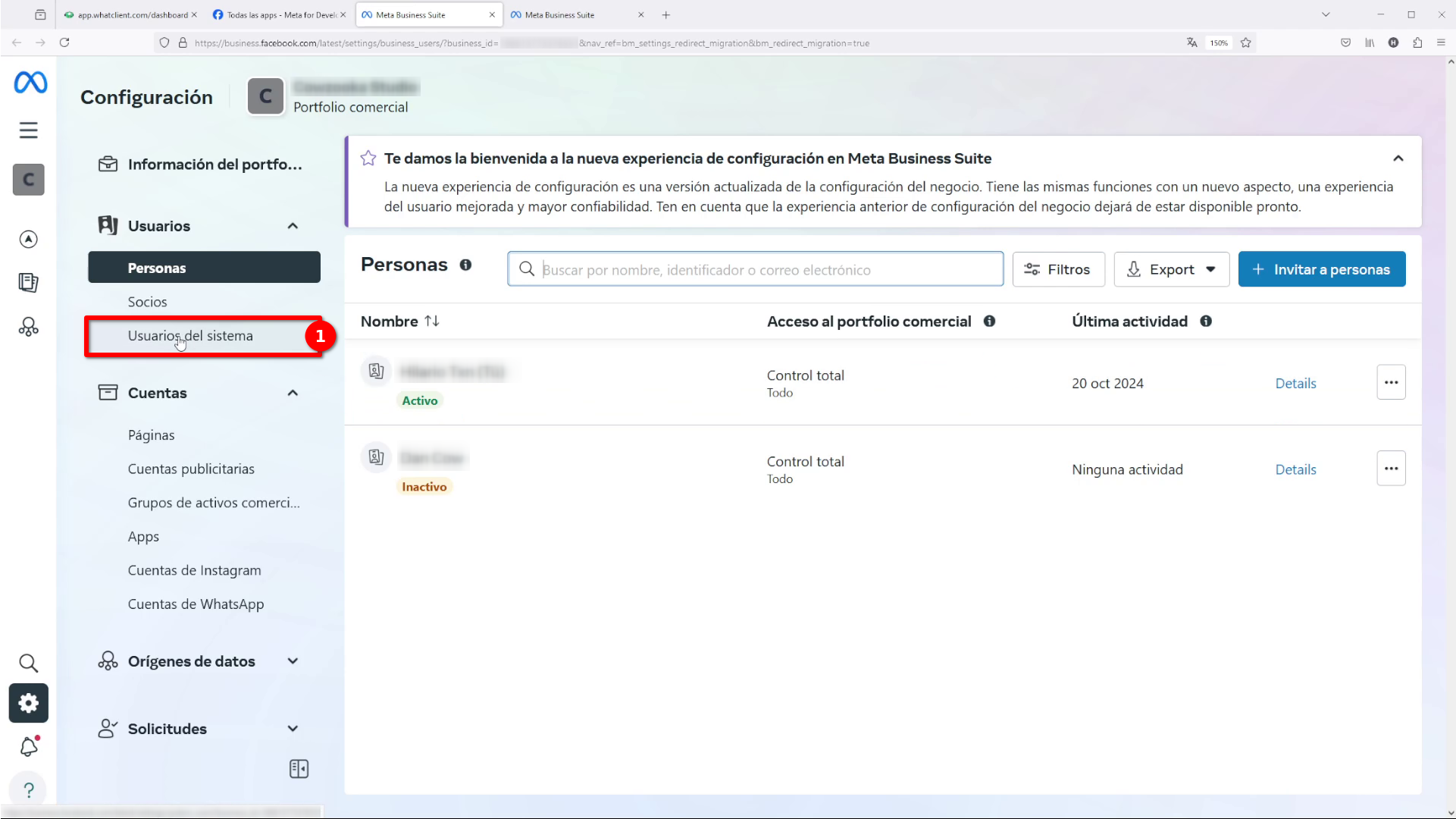Open more options for the Inactivo user row
This screenshot has width=1456, height=819.
pyautogui.click(x=1391, y=469)
